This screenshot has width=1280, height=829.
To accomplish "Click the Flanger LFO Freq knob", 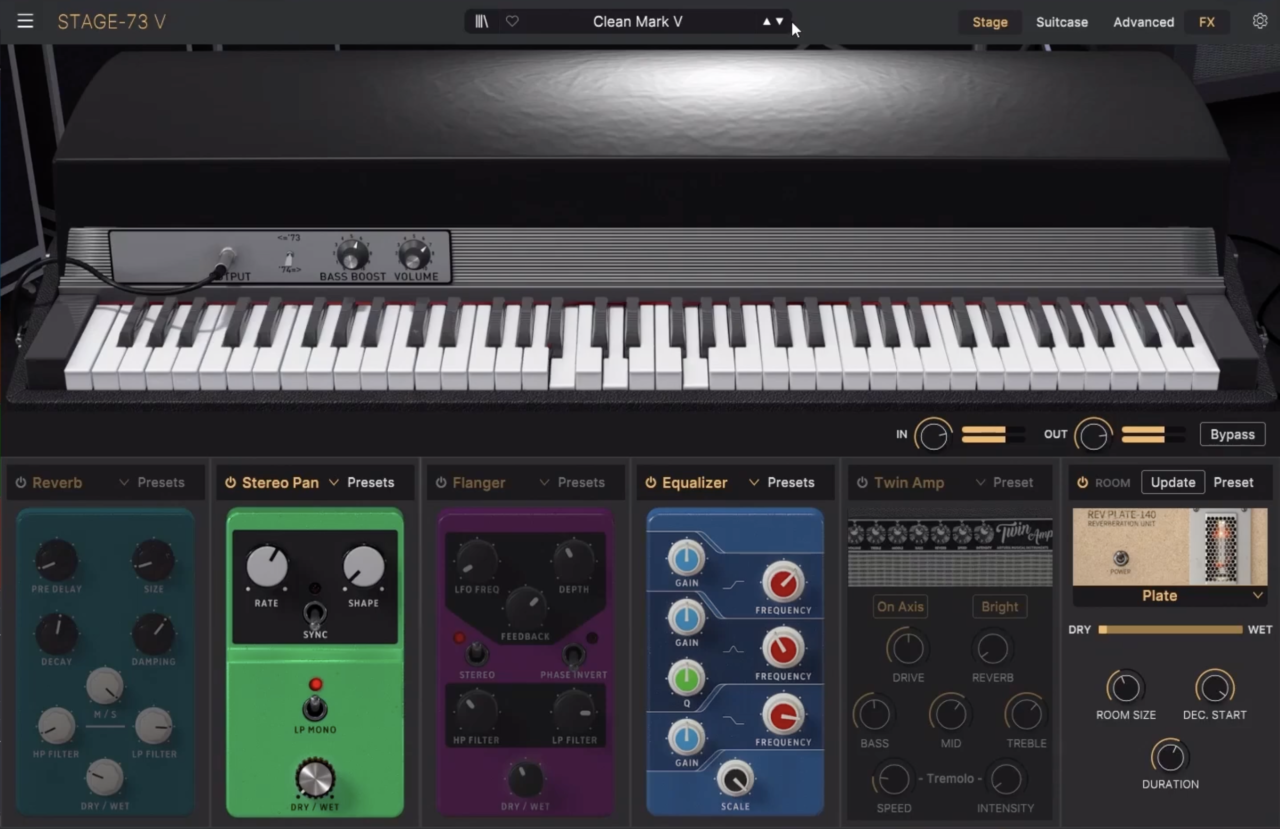I will coord(477,560).
